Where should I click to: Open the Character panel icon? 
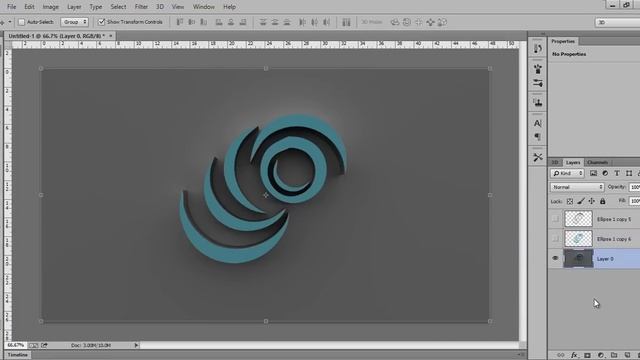click(x=538, y=123)
